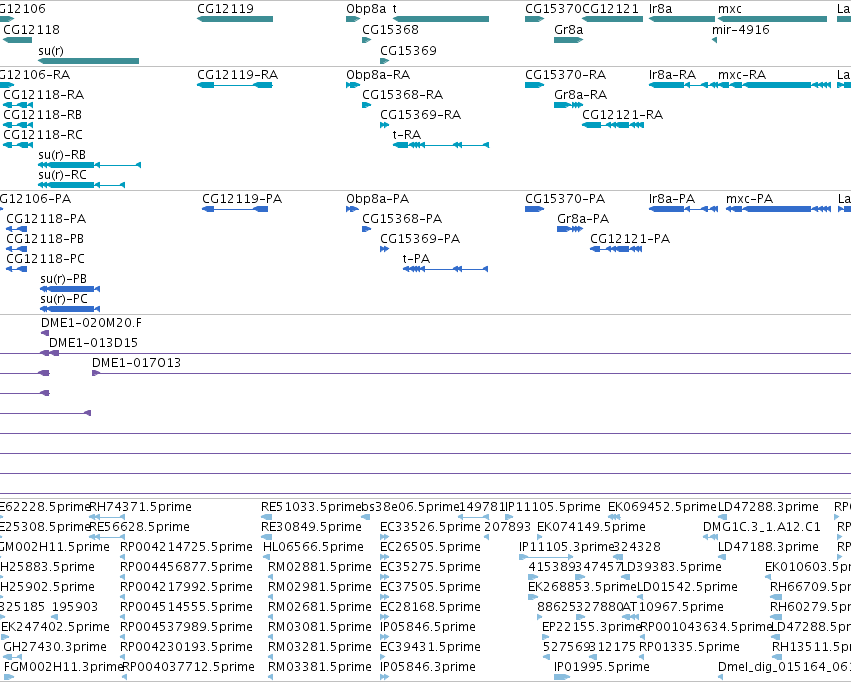Click the mxc gene label

coord(729,9)
